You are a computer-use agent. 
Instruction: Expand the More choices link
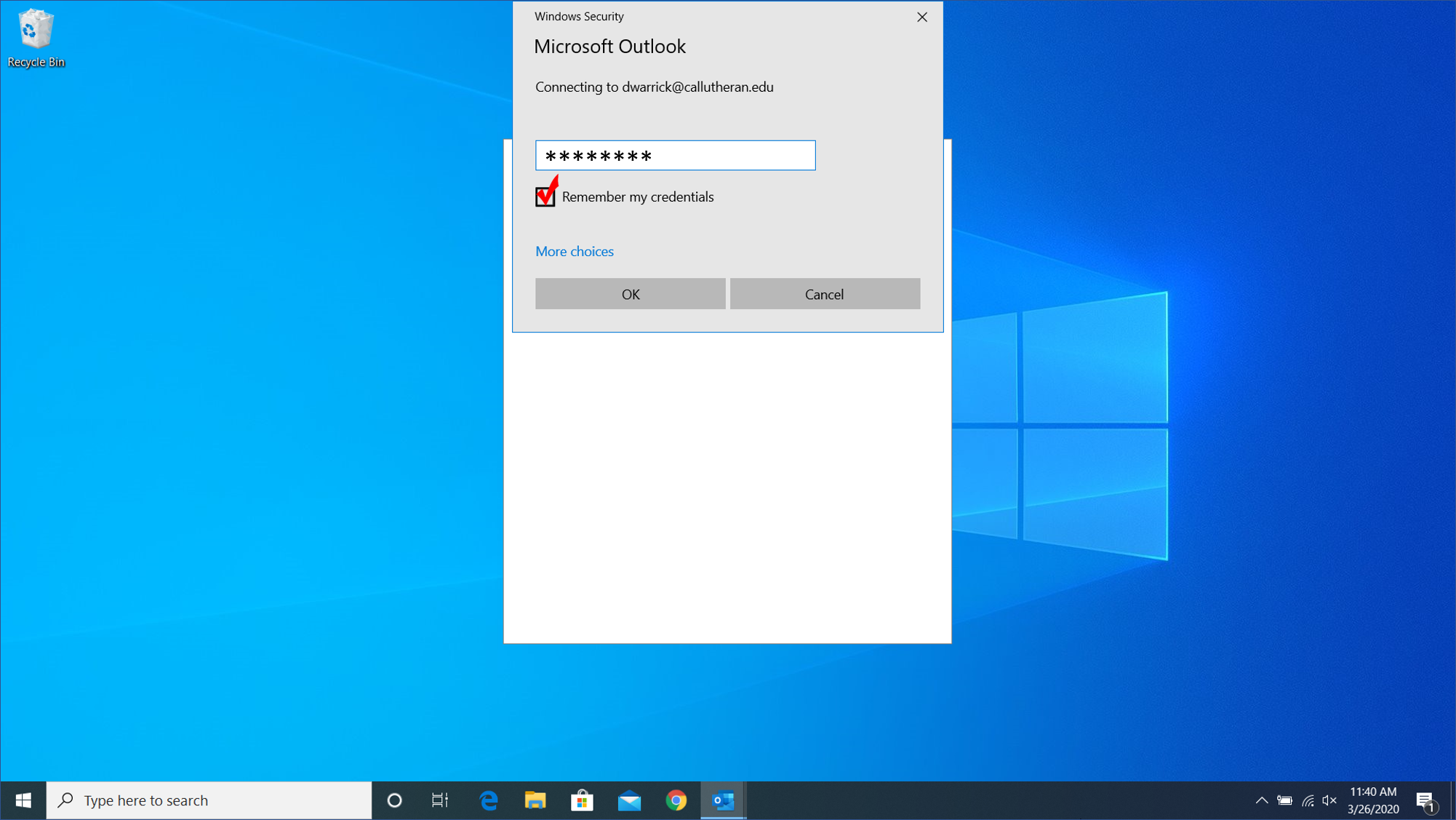(574, 251)
